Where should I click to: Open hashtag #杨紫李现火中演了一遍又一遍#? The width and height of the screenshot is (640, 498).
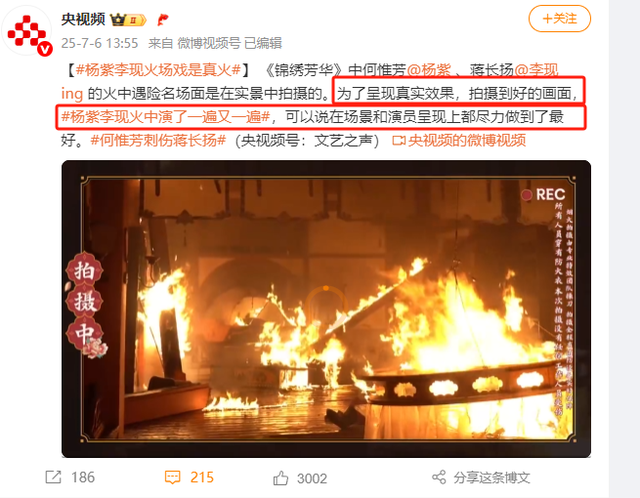(x=166, y=117)
